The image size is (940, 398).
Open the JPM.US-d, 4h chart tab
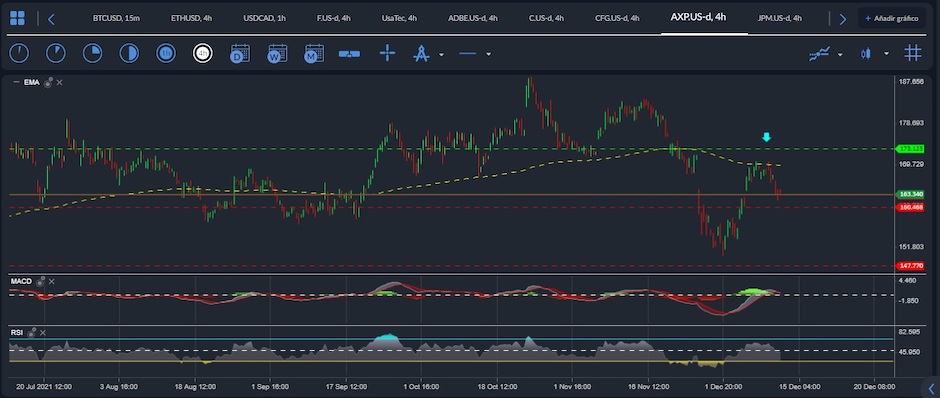779,19
